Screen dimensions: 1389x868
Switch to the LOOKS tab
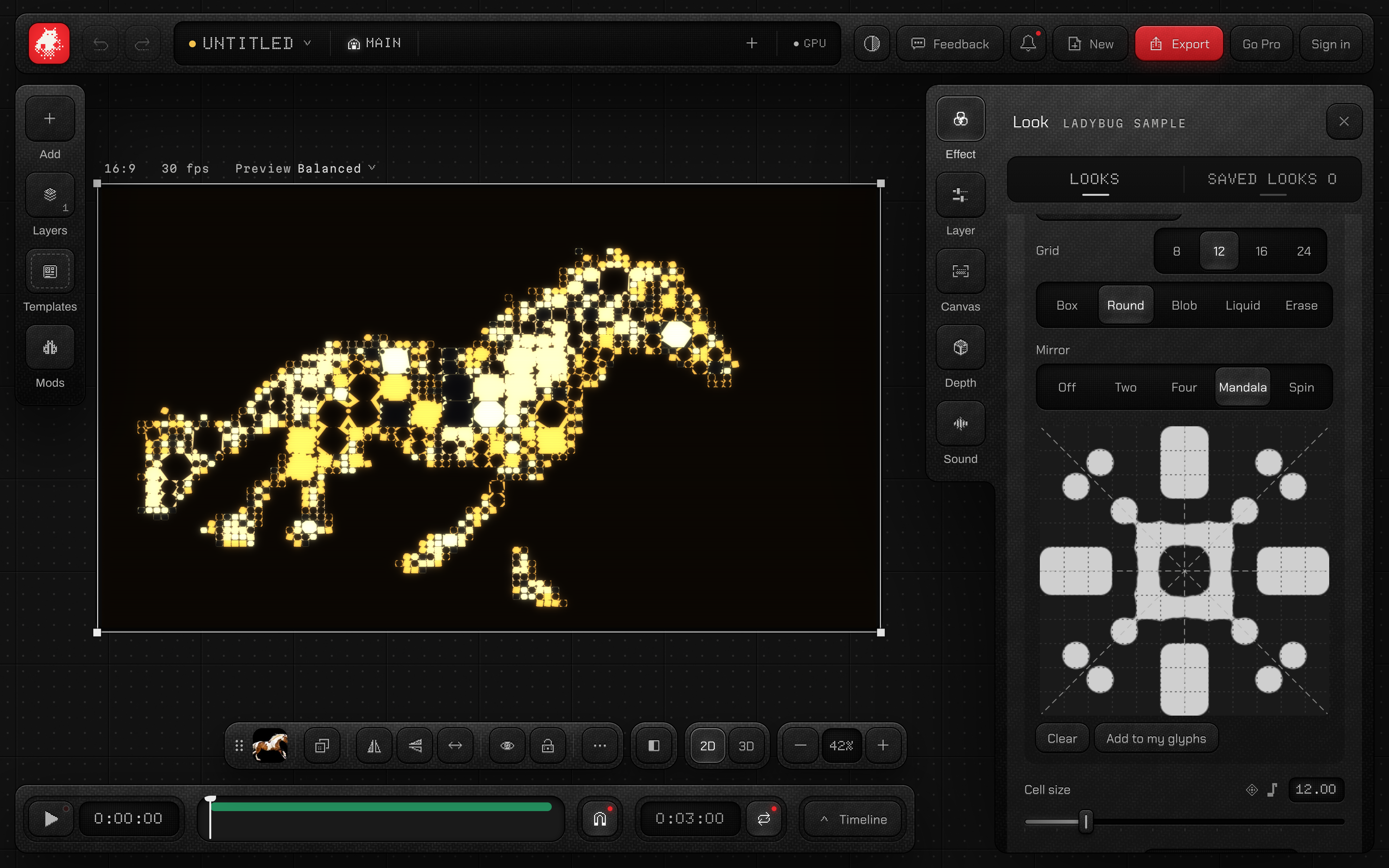pyautogui.click(x=1094, y=179)
